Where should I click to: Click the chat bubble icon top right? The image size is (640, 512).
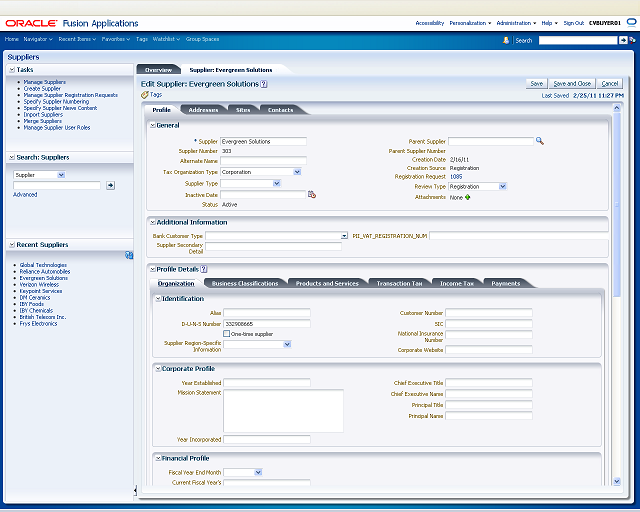pos(631,22)
